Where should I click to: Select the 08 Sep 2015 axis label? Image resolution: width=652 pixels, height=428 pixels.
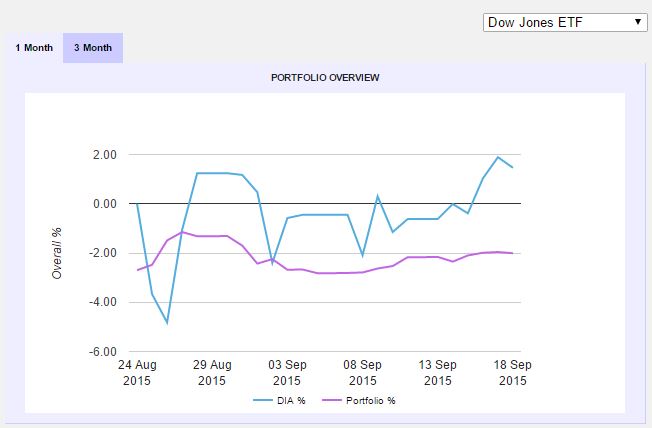coord(362,373)
